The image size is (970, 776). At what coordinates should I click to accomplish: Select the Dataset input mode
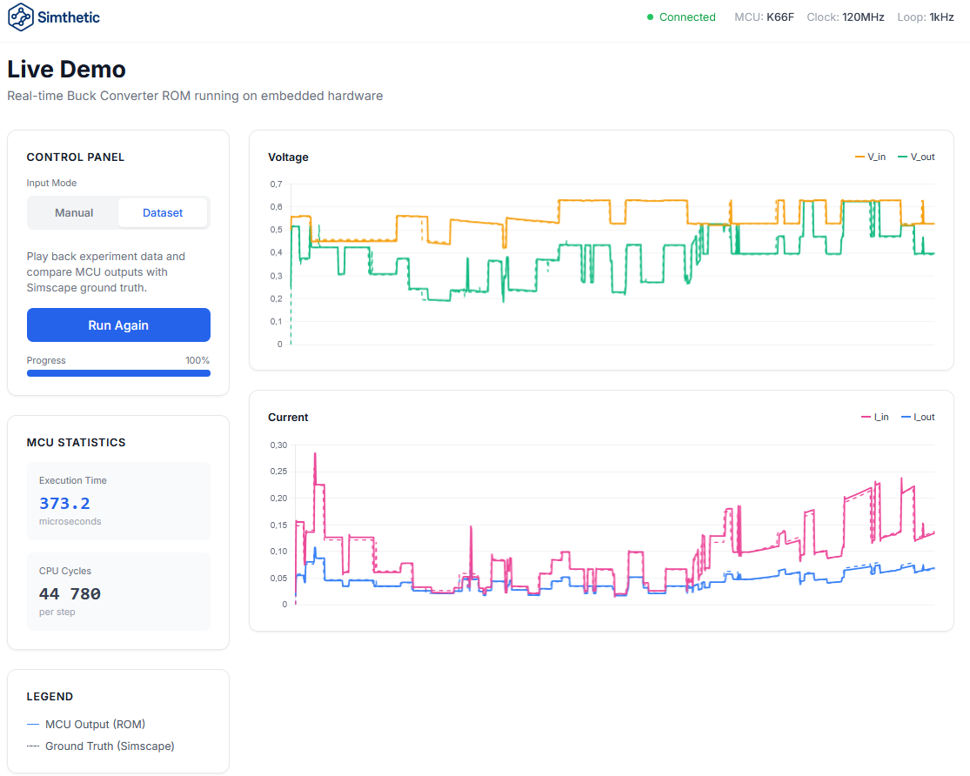point(163,213)
